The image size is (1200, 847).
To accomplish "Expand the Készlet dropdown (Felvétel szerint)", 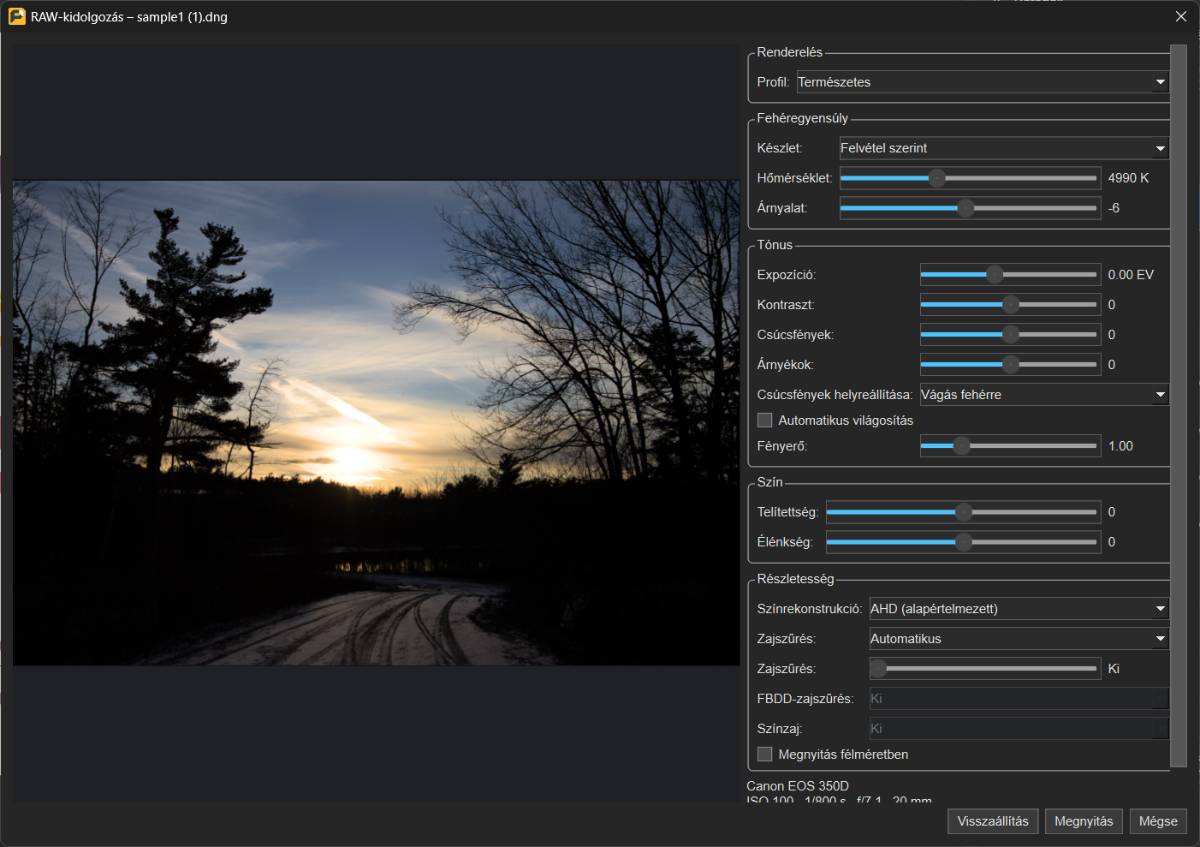I will 1004,148.
